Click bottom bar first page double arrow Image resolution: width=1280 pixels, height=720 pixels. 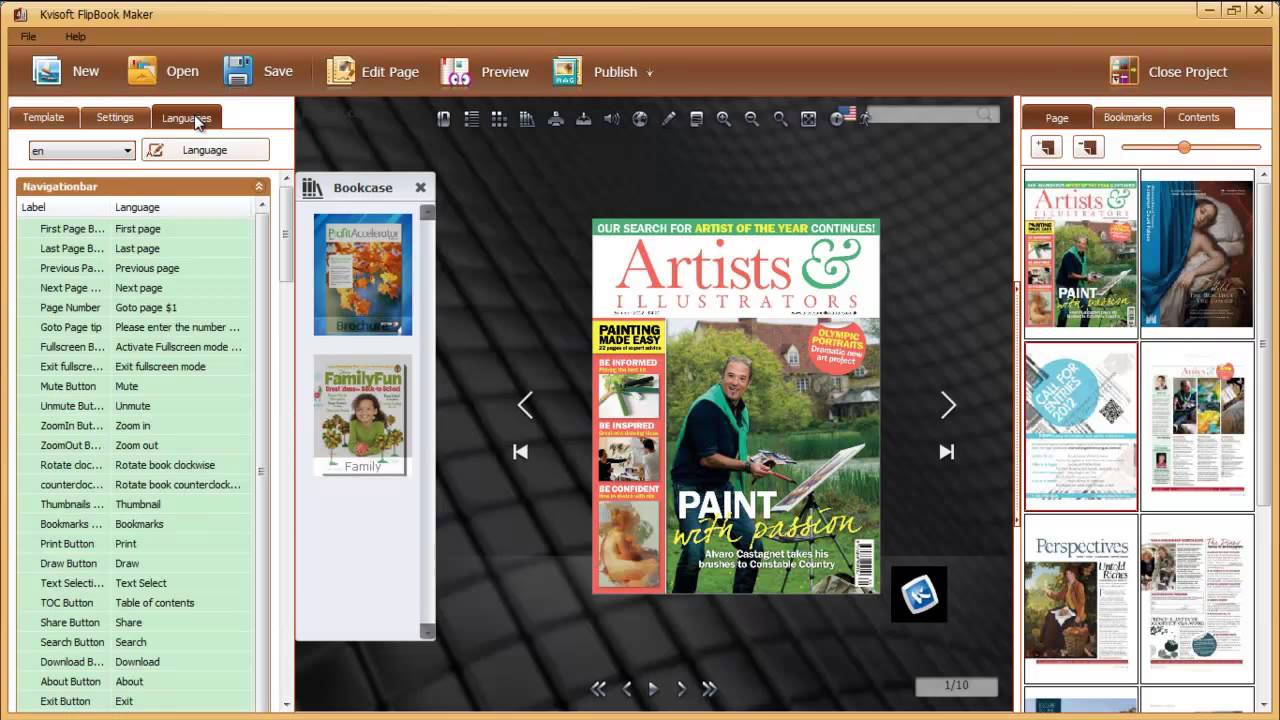point(598,689)
